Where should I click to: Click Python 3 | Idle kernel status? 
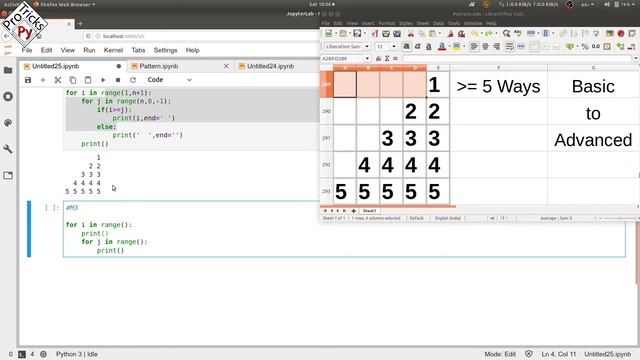tap(77, 354)
